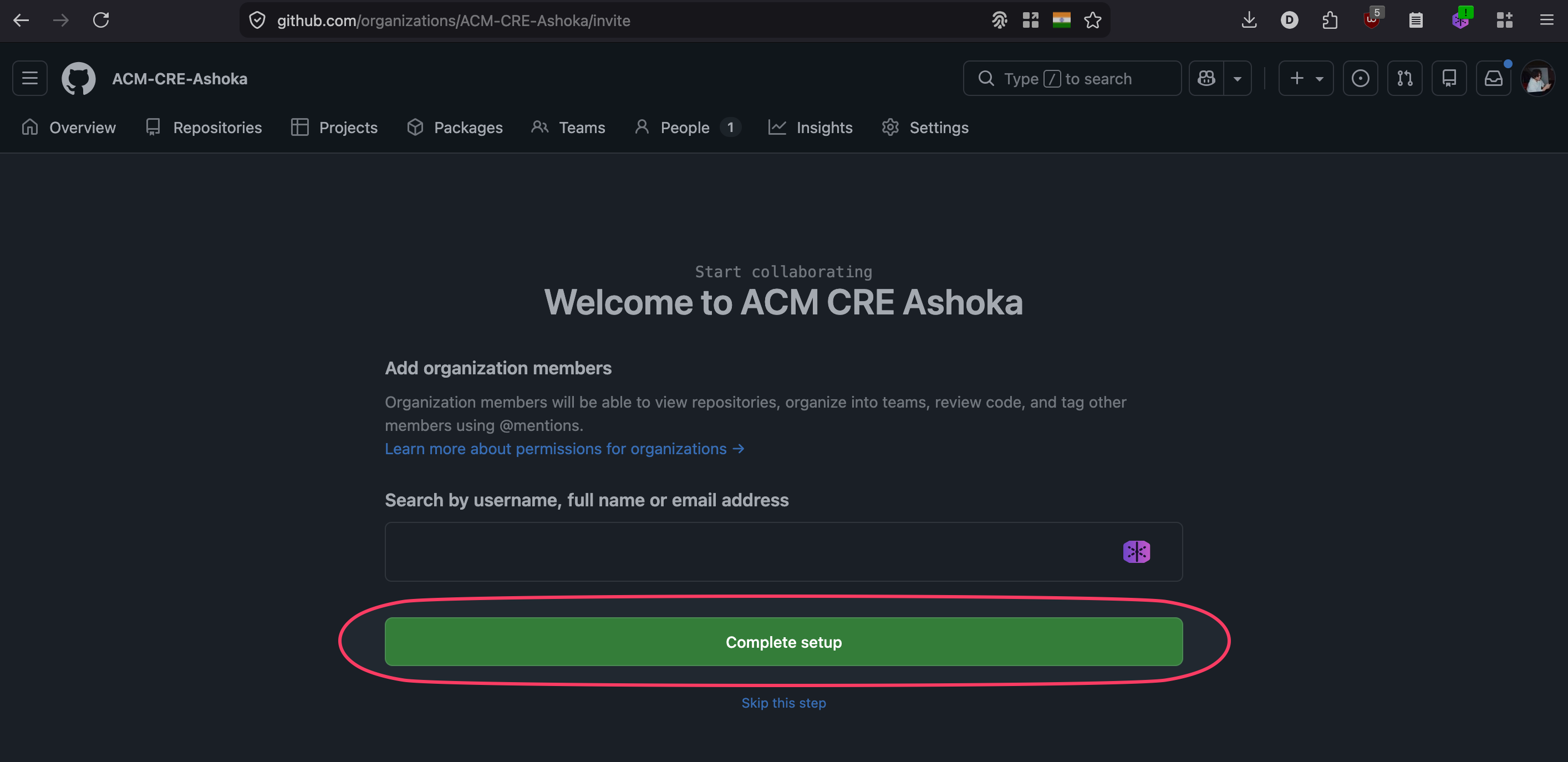1568x762 pixels.
Task: Click purple extension icon inside search field
Action: tap(1136, 551)
